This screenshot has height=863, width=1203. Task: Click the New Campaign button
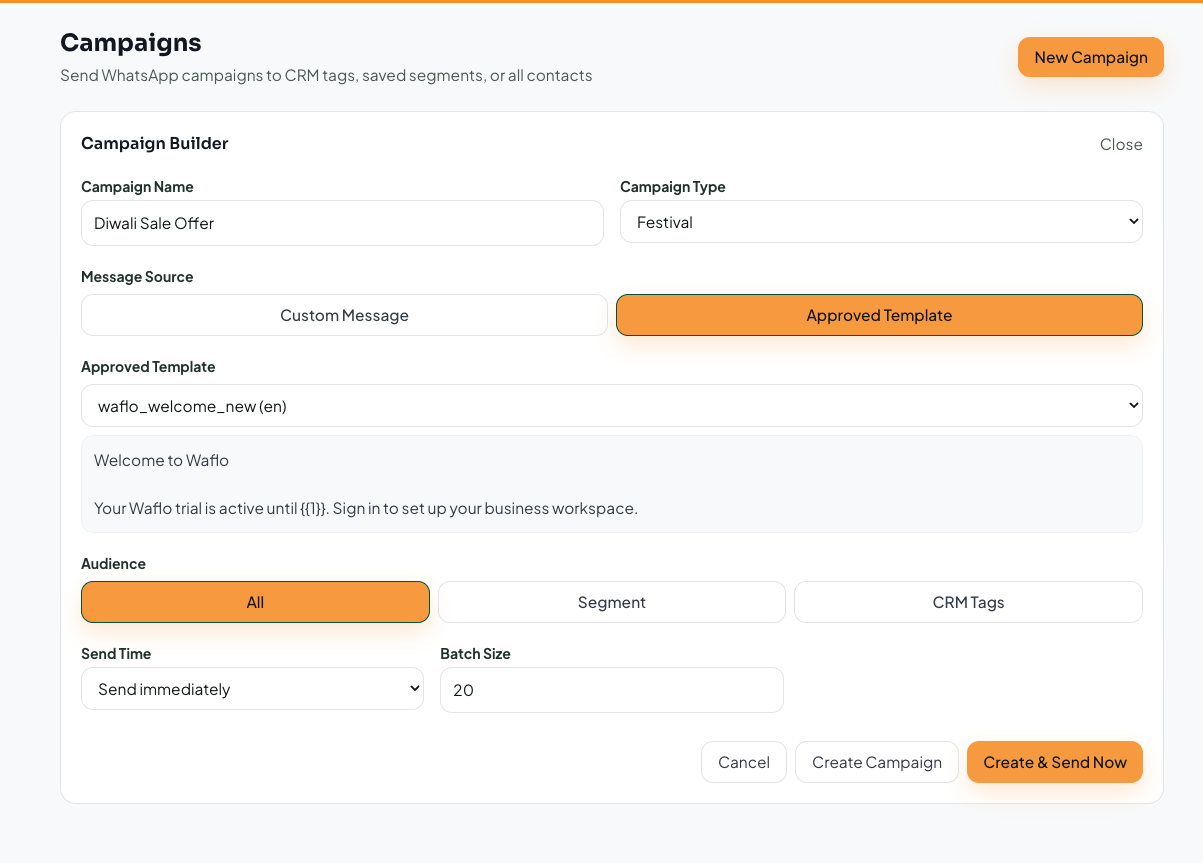point(1090,57)
